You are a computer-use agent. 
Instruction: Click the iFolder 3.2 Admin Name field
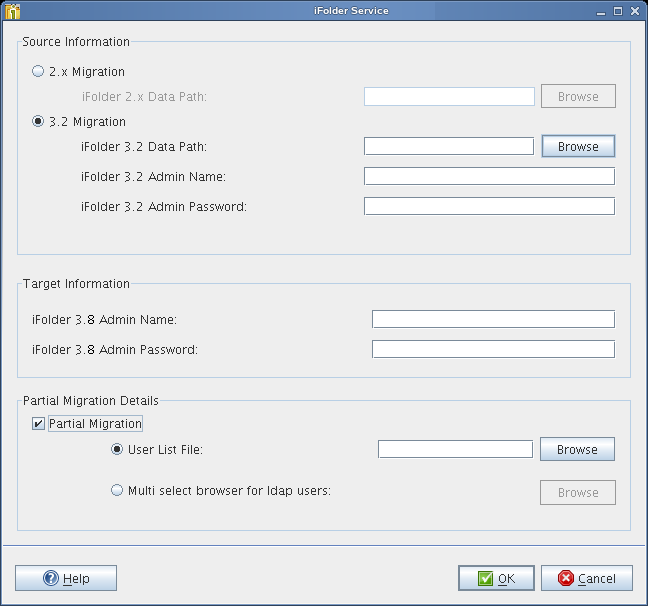click(489, 177)
